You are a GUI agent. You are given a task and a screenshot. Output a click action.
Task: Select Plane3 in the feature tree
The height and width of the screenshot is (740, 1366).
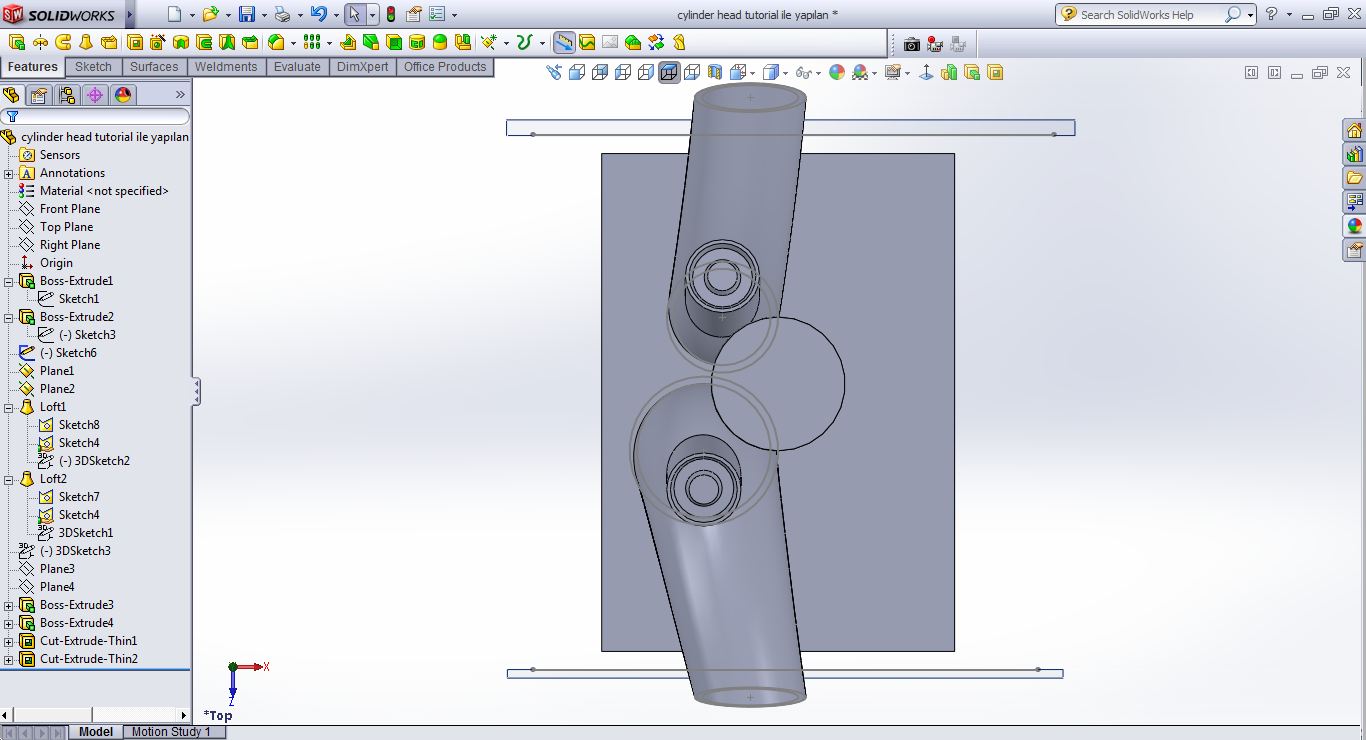point(57,569)
